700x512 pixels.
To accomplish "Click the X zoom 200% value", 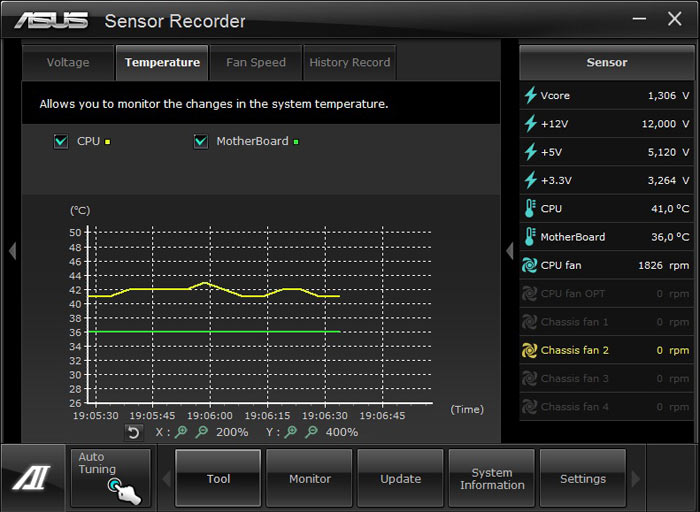I will (x=232, y=432).
